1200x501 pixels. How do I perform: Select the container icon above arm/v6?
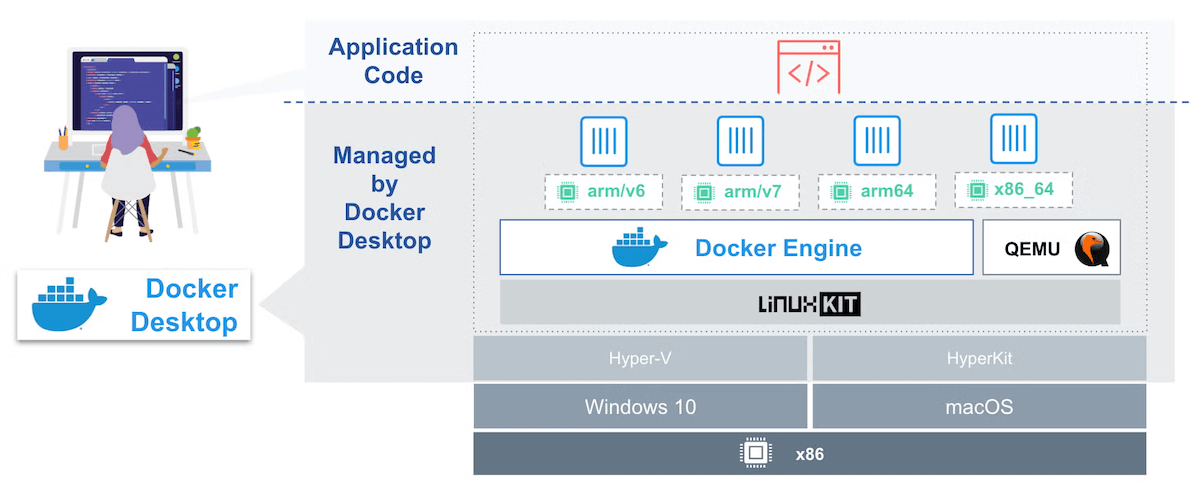point(604,141)
